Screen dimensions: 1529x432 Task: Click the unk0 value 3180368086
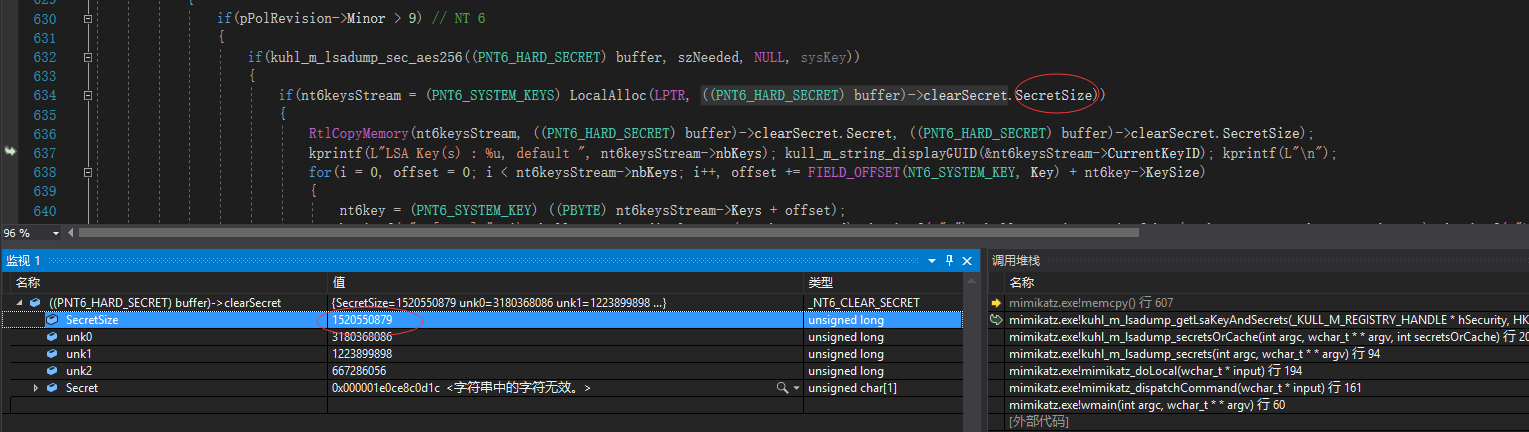click(x=361, y=337)
